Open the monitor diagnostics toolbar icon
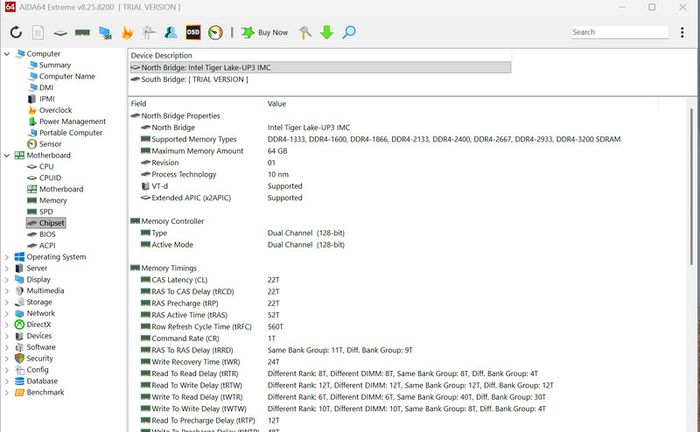 coord(149,33)
